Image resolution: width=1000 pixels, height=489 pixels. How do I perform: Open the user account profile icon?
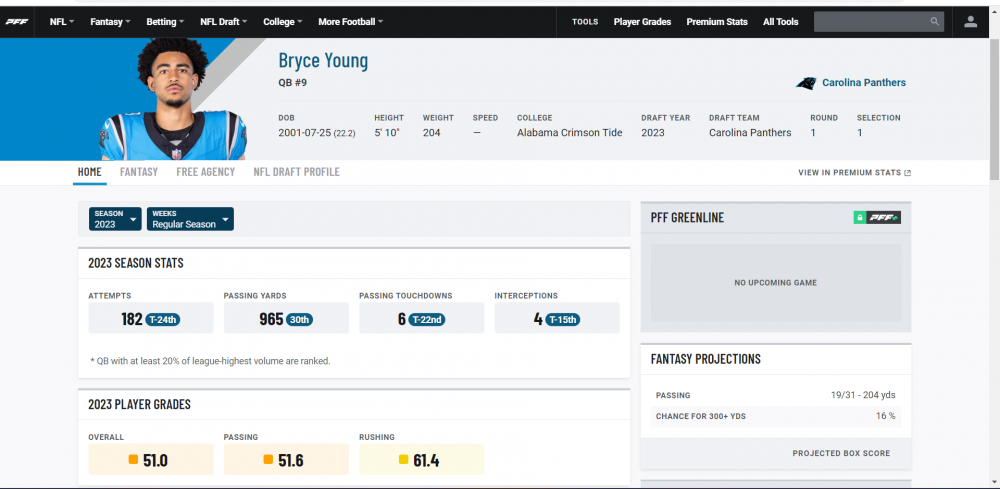(x=971, y=21)
